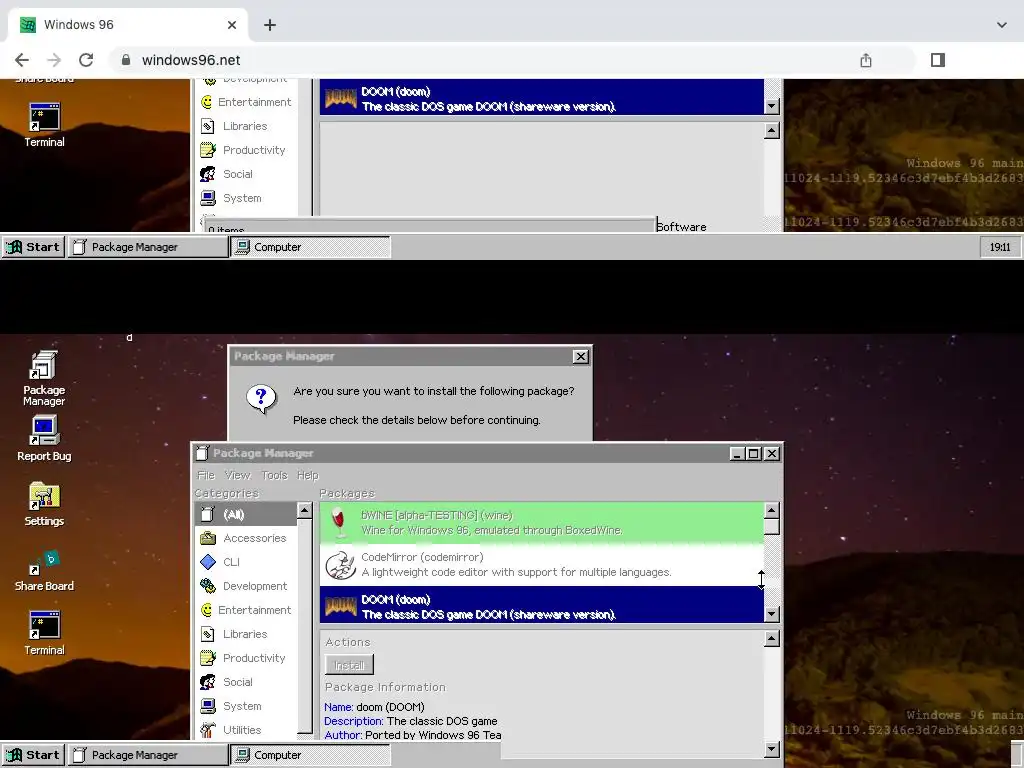Click the browser share page icon
The image size is (1024, 768).
tap(866, 60)
